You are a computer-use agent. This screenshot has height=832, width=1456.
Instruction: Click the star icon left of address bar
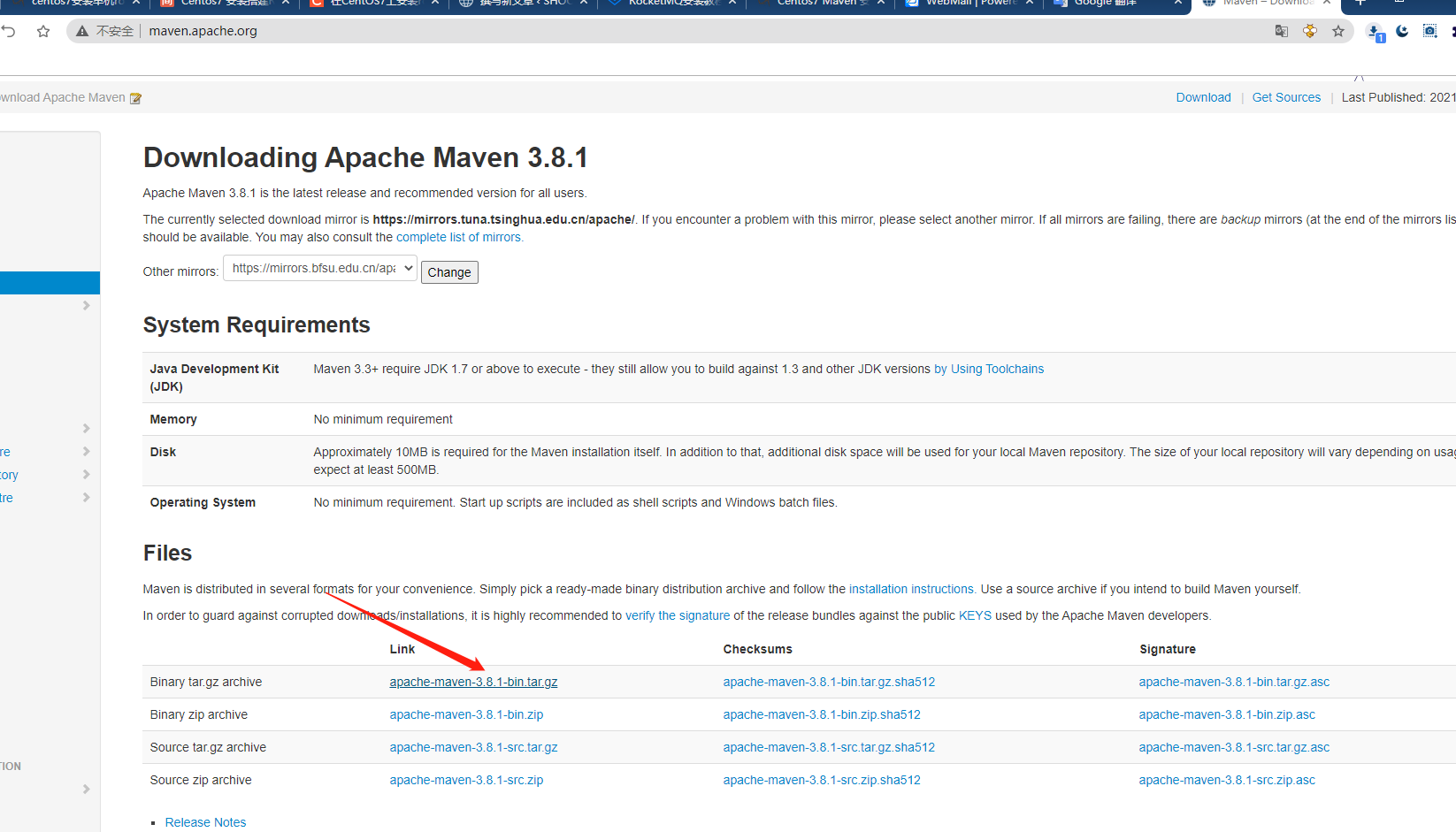pyautogui.click(x=43, y=31)
